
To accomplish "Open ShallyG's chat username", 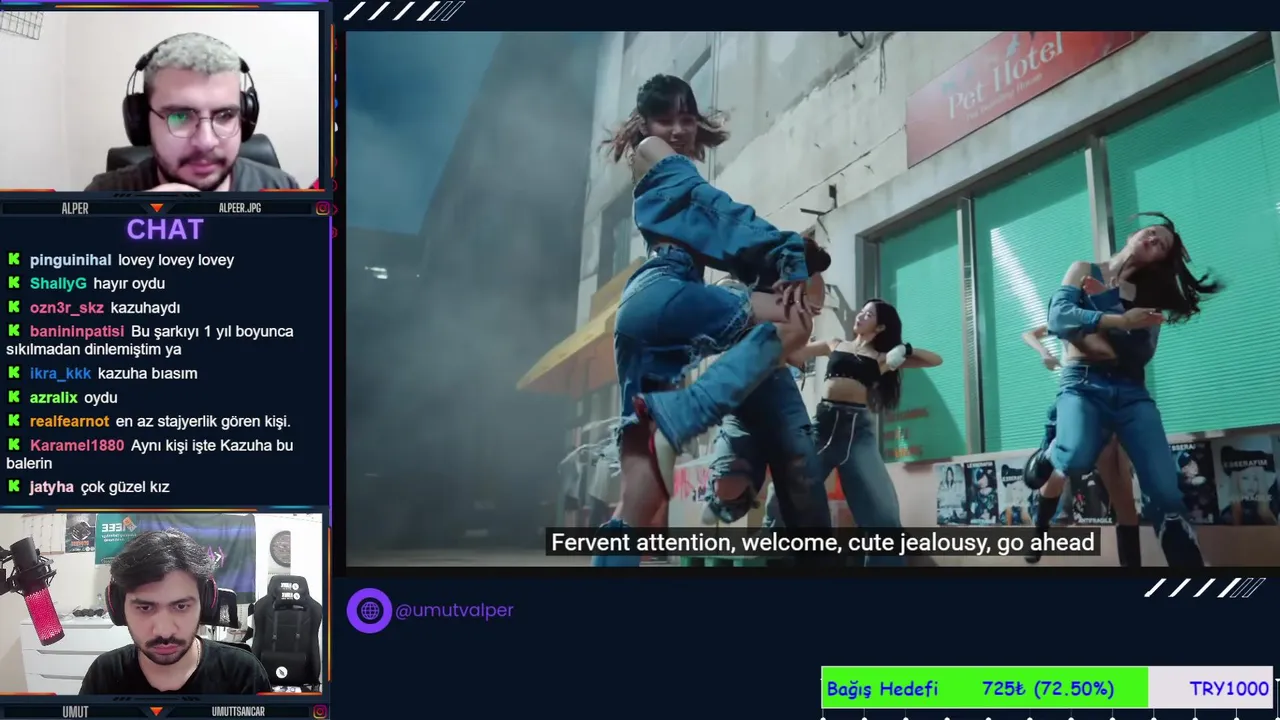I will [58, 284].
